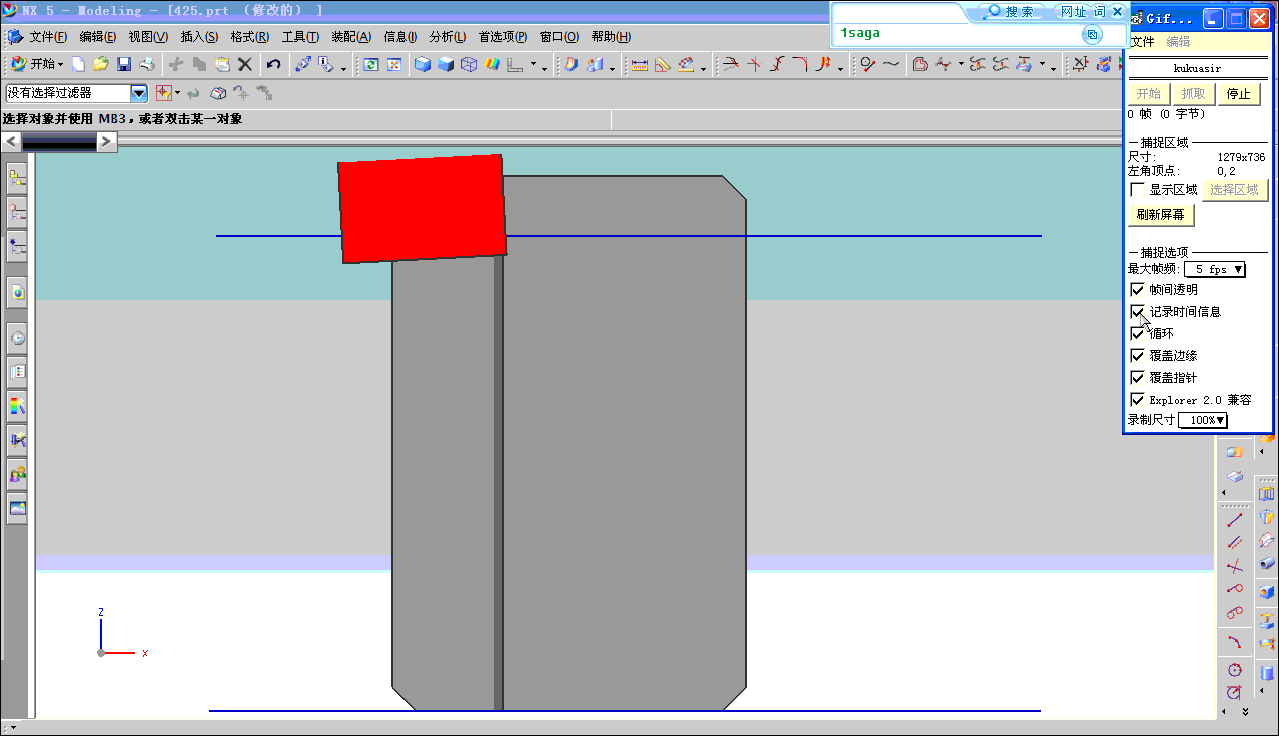Open the measure distance ruler tool
The image size is (1279, 736).
(x=640, y=64)
